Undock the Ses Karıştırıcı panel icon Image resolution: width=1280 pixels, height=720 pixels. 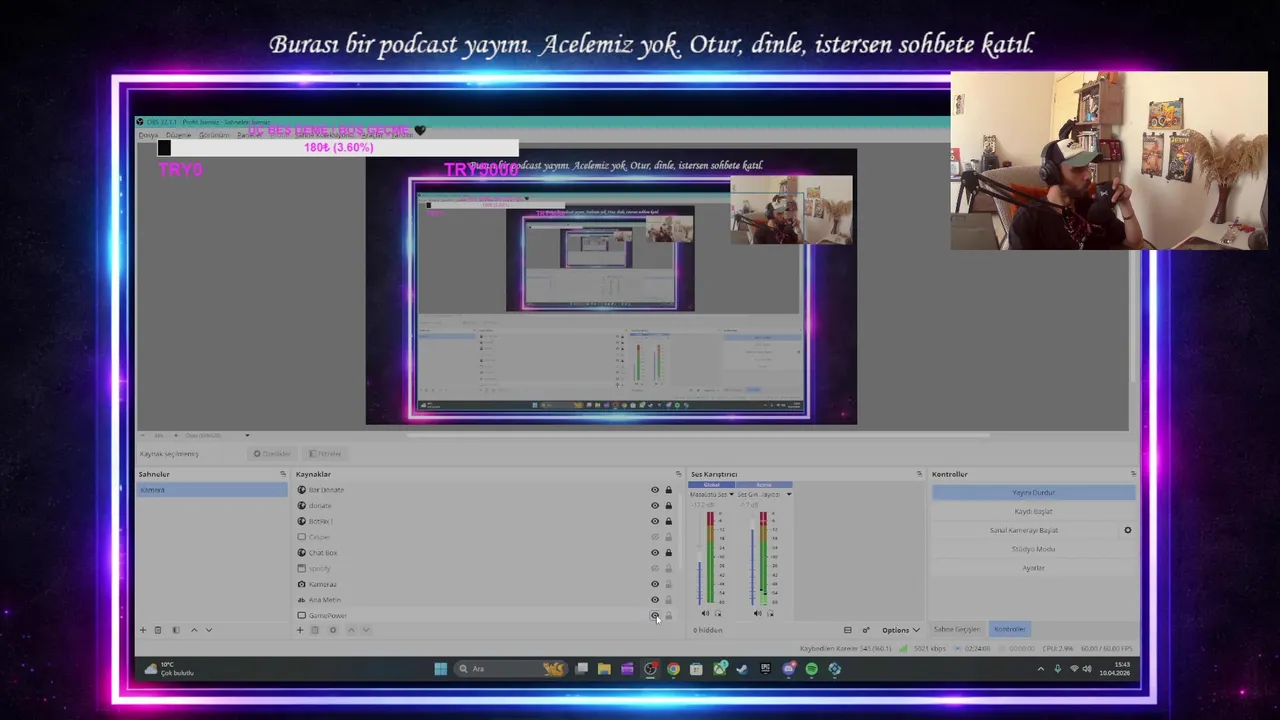point(919,474)
